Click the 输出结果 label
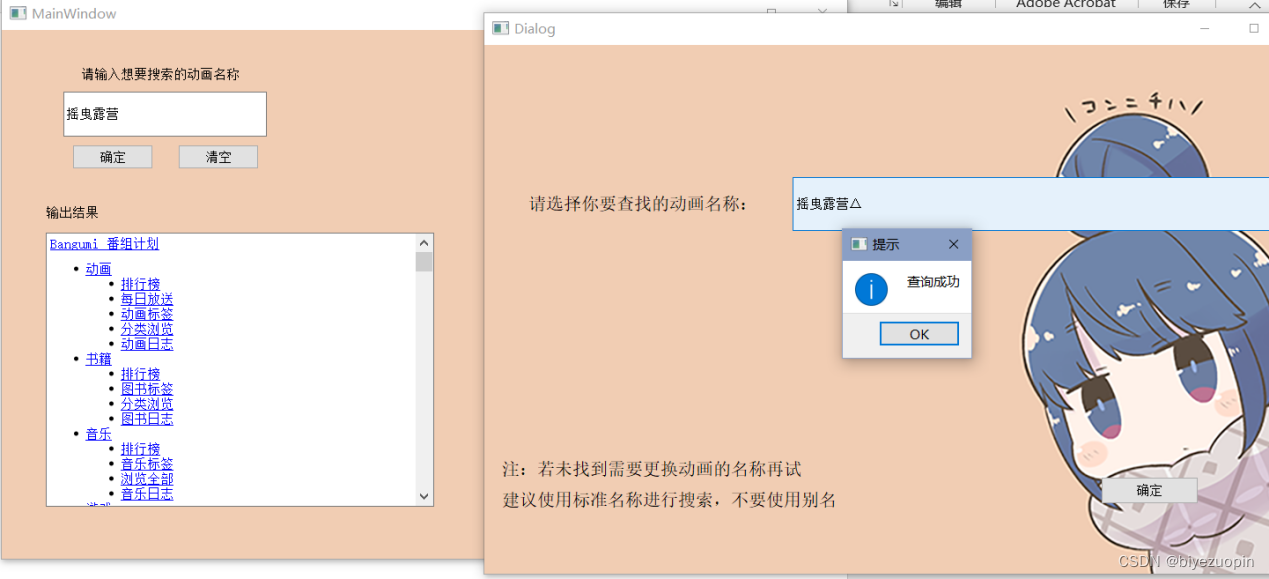1269x579 pixels. pyautogui.click(x=72, y=212)
